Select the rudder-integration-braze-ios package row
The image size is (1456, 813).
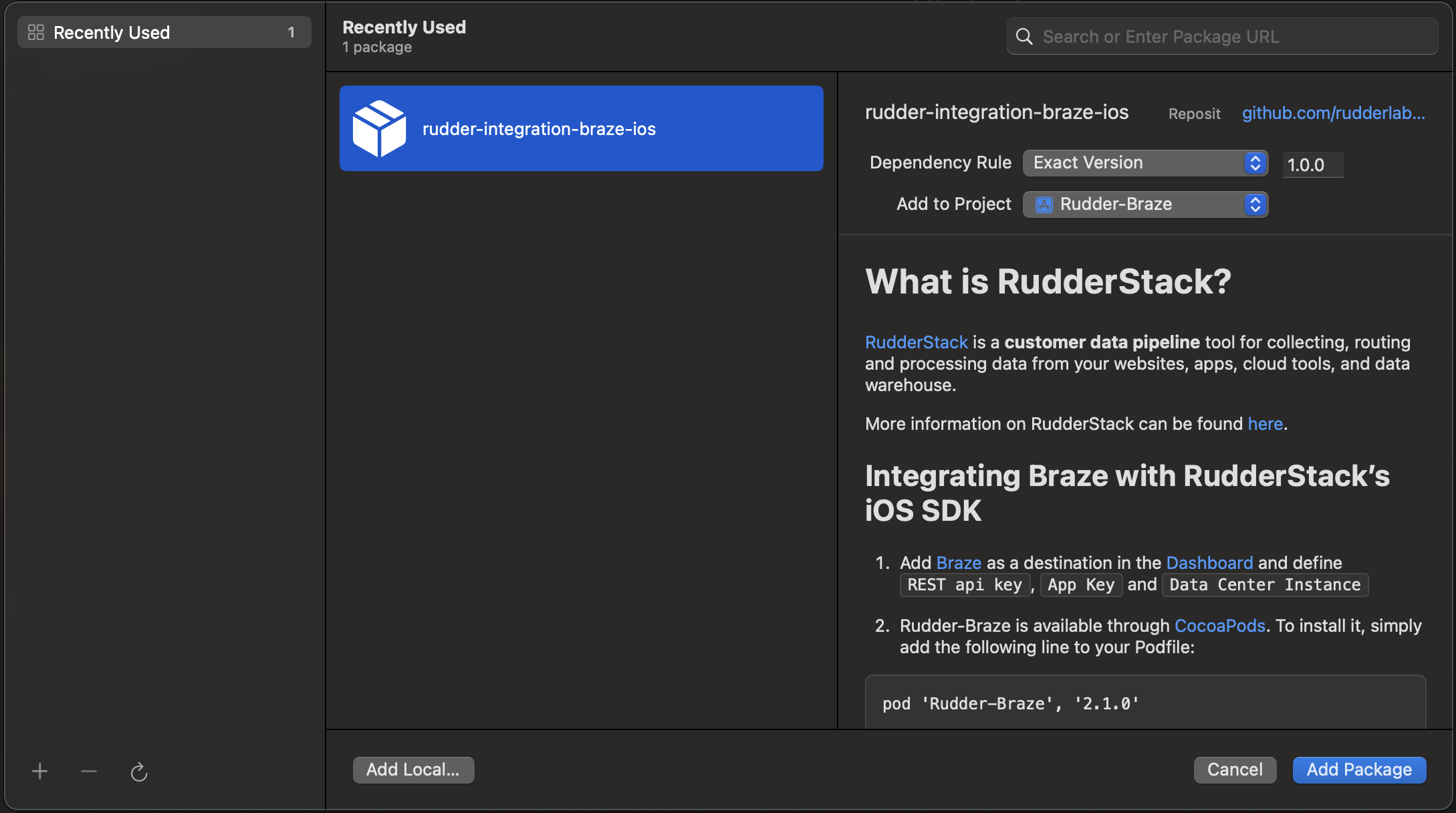tap(581, 128)
